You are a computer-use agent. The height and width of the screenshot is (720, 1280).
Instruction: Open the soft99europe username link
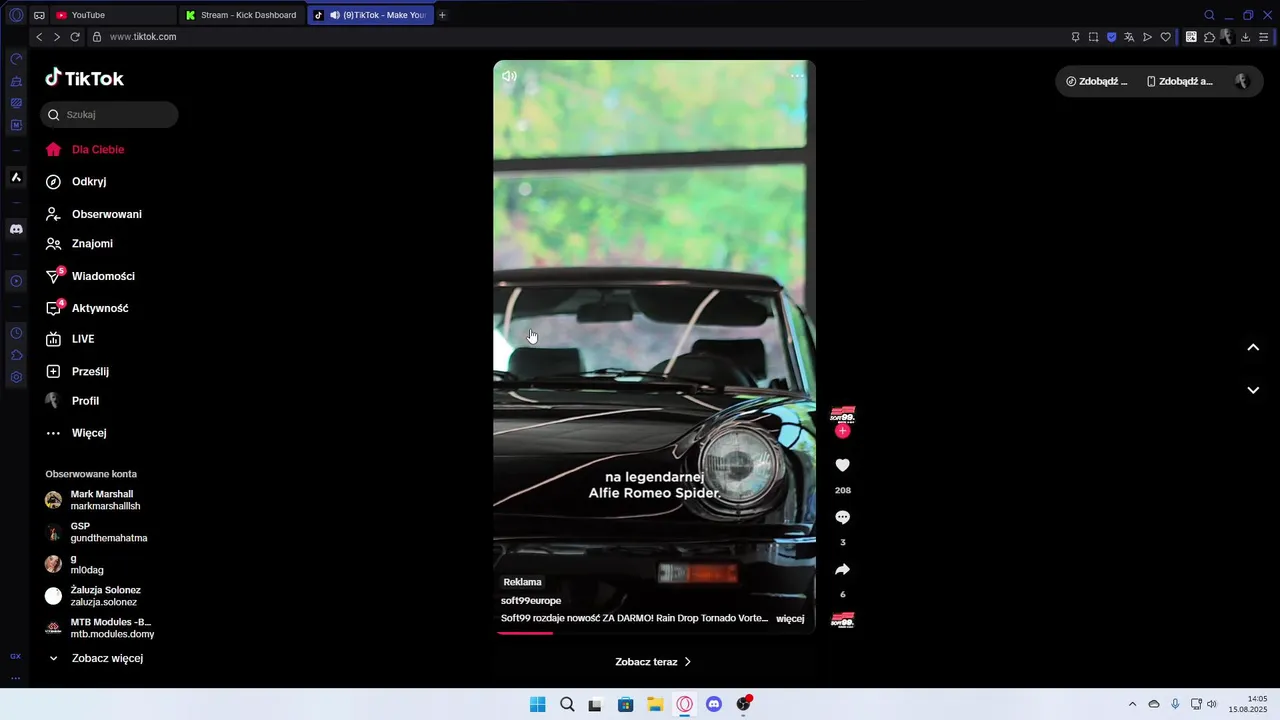pos(531,601)
